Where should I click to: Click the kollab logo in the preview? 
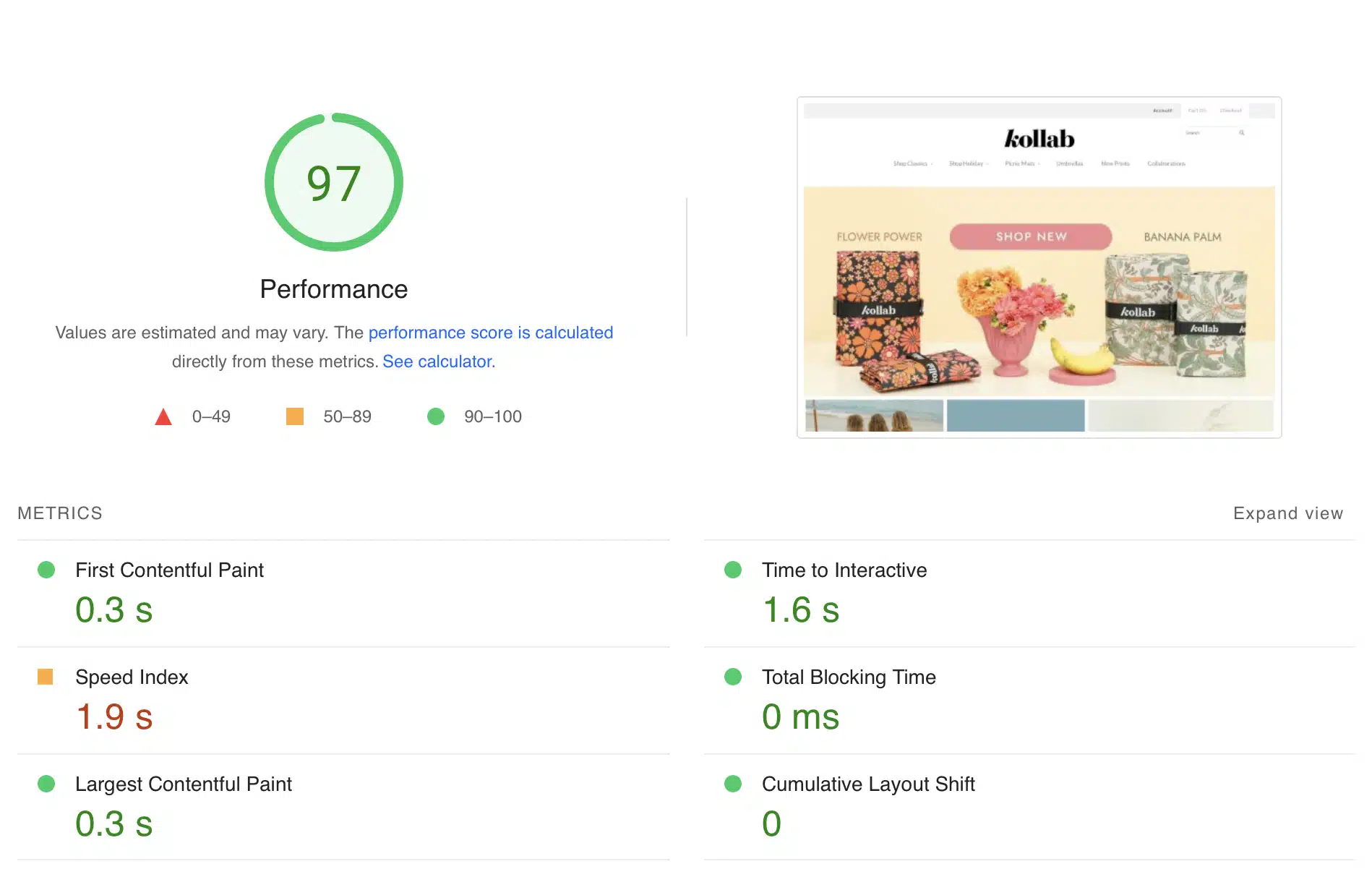[x=1039, y=138]
